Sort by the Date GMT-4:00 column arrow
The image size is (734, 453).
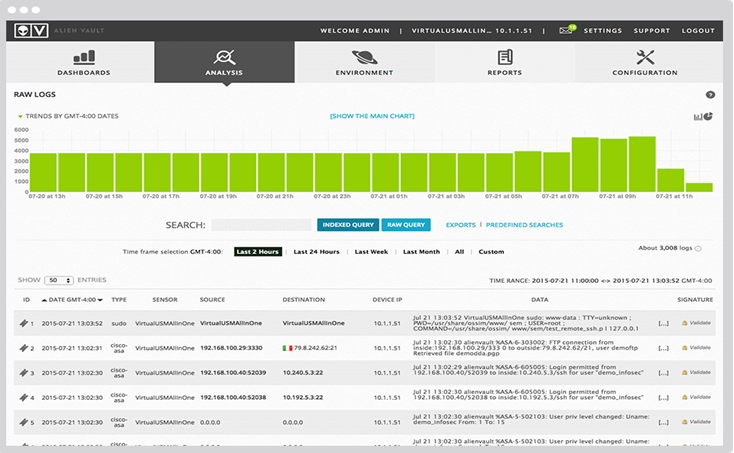[x=100, y=300]
